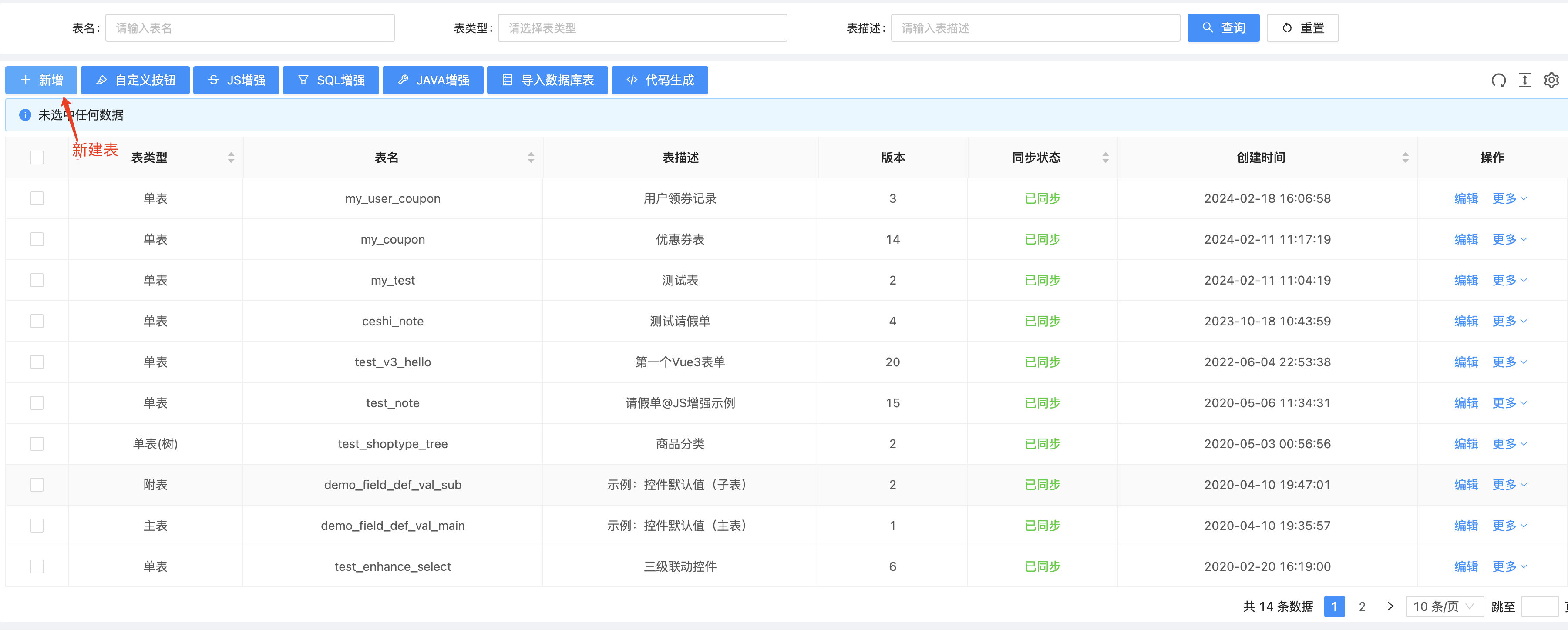Image resolution: width=1568 pixels, height=630 pixels.
Task: Go to page 2
Action: [1362, 606]
